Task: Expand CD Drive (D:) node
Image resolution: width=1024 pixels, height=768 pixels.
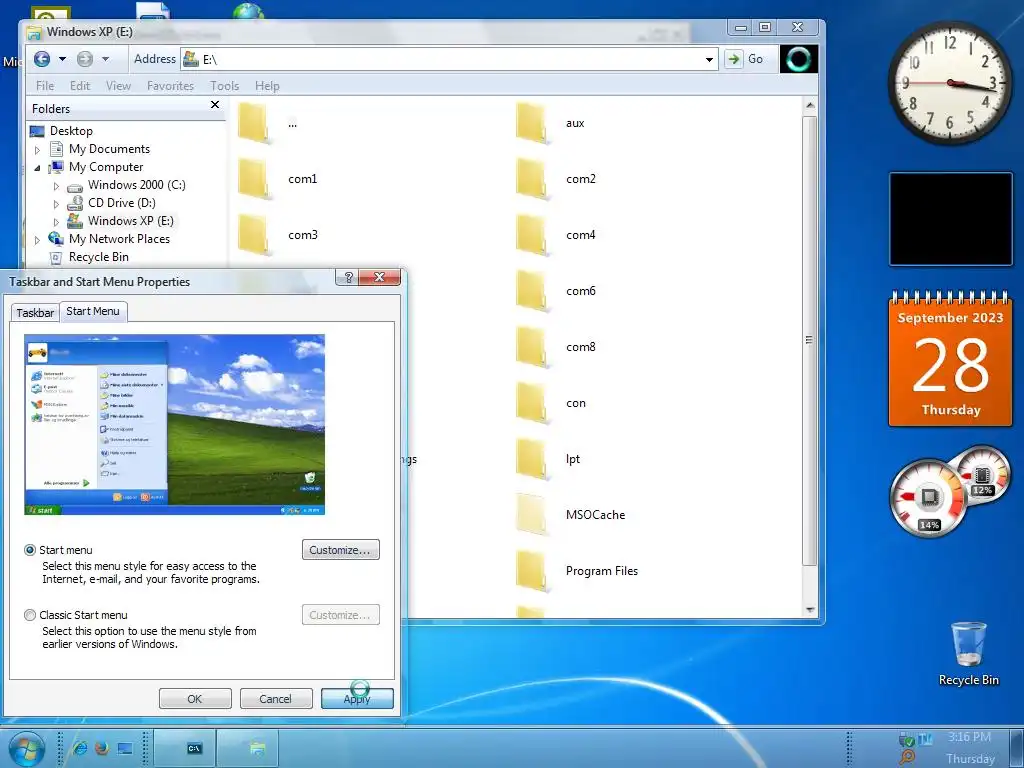Action: point(56,204)
